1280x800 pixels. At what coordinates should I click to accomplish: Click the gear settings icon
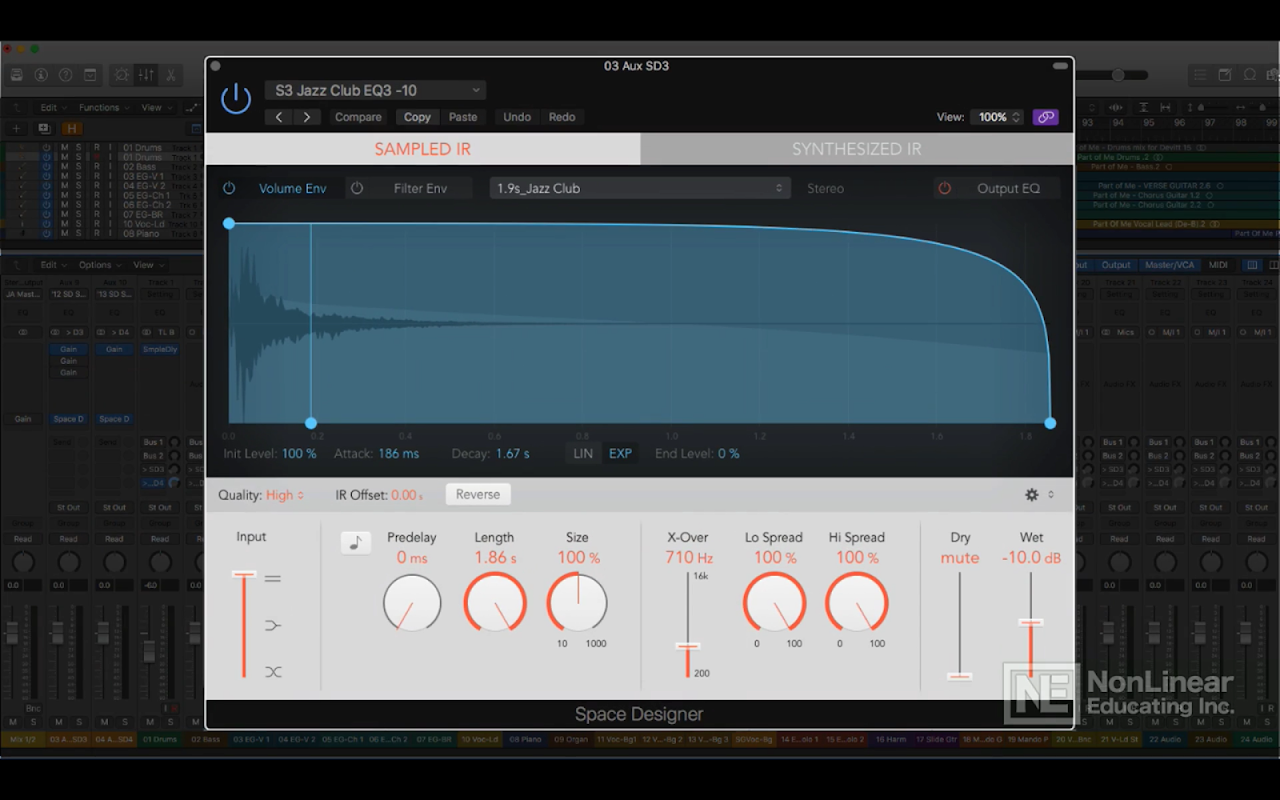click(1032, 495)
